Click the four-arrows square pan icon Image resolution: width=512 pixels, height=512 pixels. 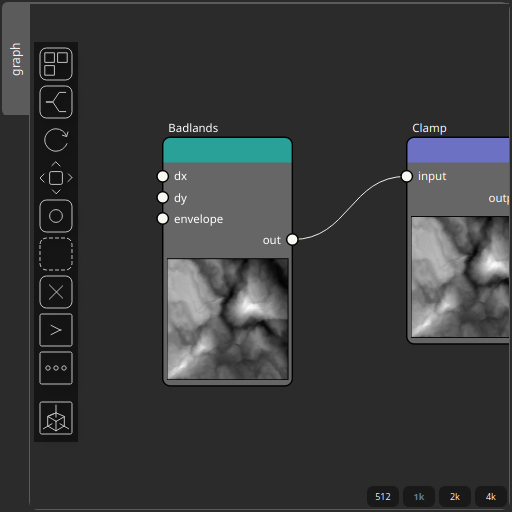click(x=56, y=178)
